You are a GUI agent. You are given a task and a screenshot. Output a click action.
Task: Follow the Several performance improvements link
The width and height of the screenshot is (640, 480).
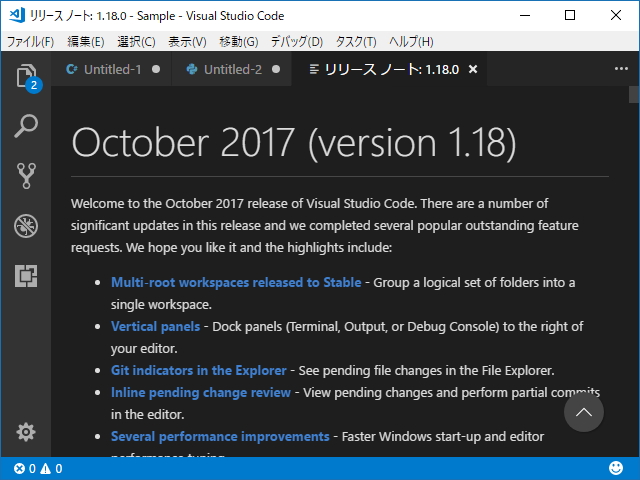tap(220, 437)
